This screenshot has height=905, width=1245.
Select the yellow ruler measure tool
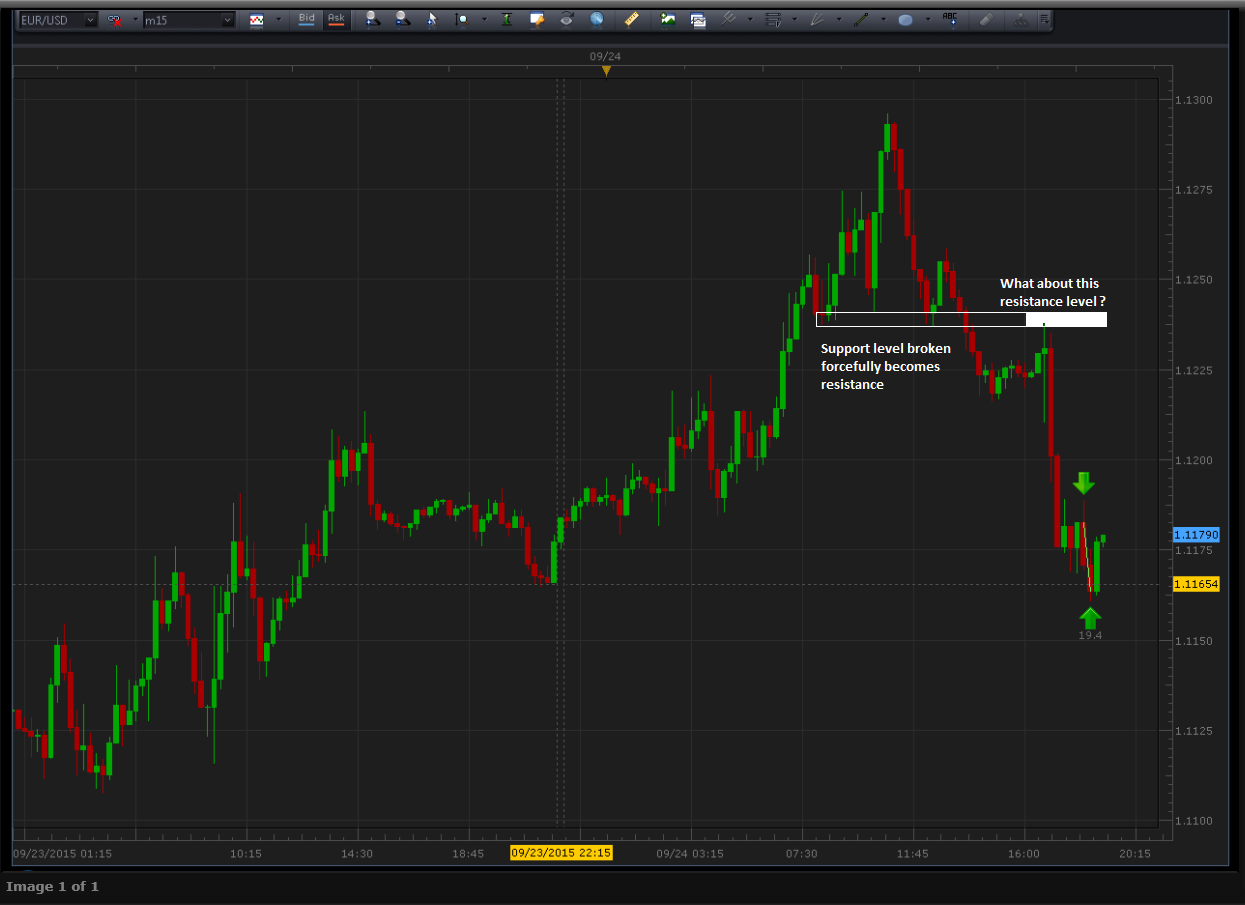point(631,19)
